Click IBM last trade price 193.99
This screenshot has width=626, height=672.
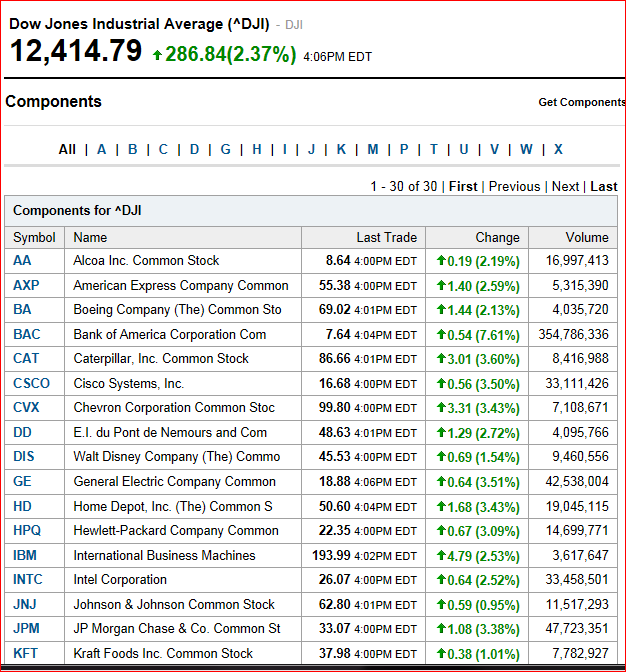pyautogui.click(x=331, y=555)
